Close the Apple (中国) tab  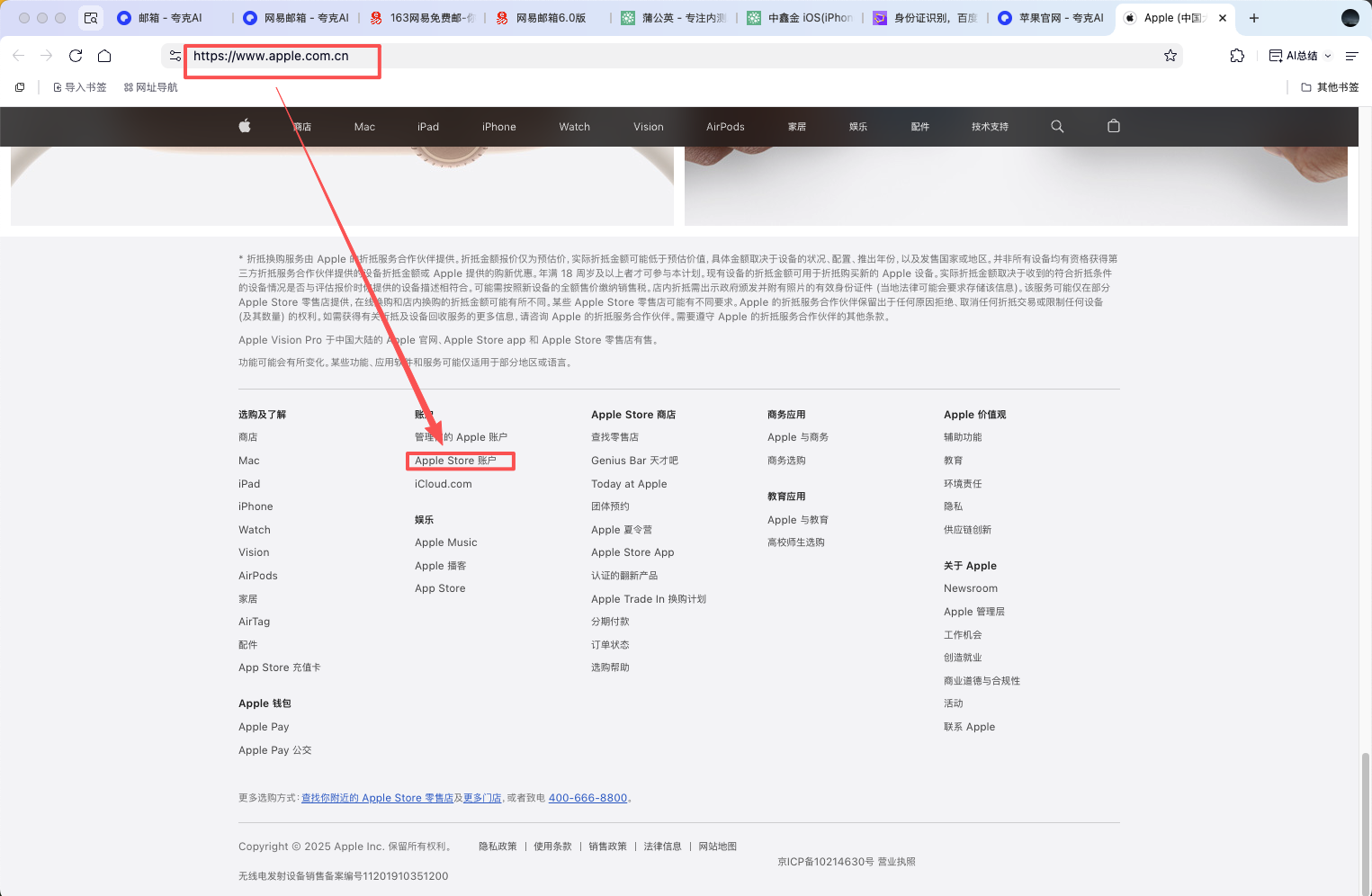[1223, 18]
